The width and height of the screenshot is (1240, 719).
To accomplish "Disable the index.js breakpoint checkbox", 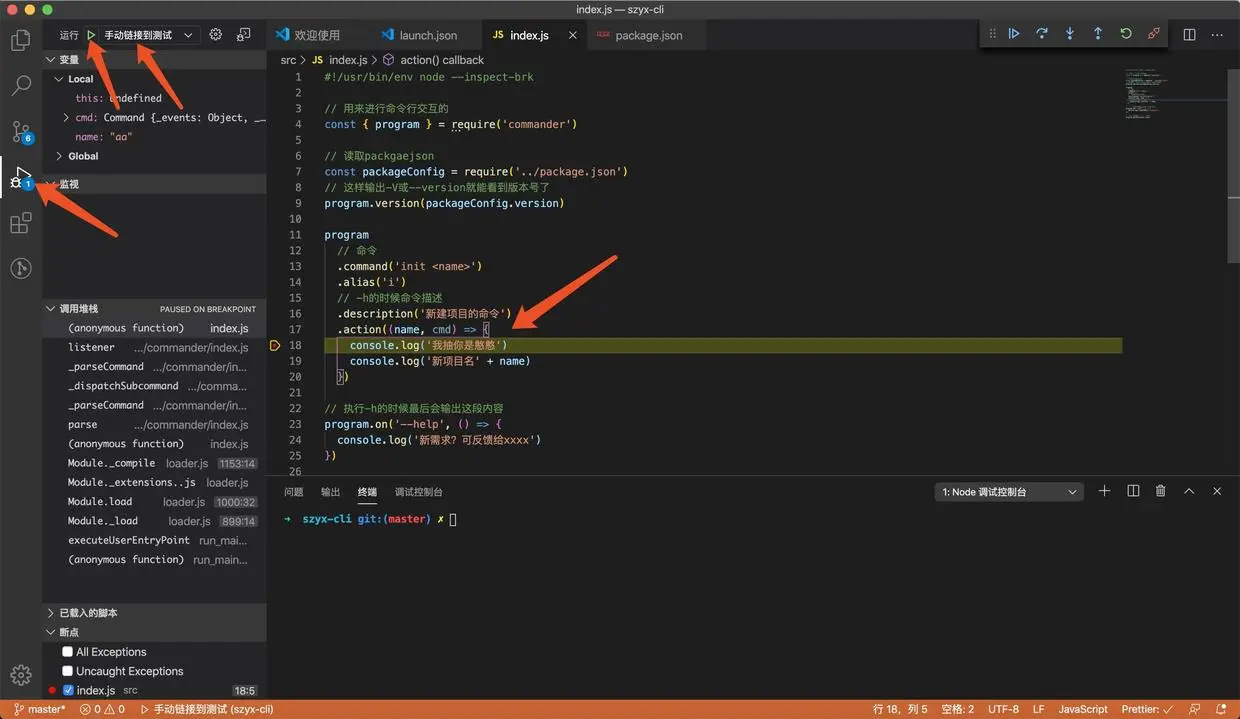I will [x=68, y=690].
